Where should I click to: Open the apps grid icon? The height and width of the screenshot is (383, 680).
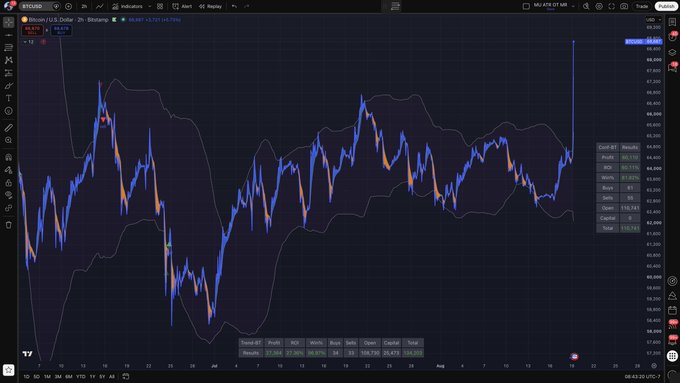[x=672, y=356]
